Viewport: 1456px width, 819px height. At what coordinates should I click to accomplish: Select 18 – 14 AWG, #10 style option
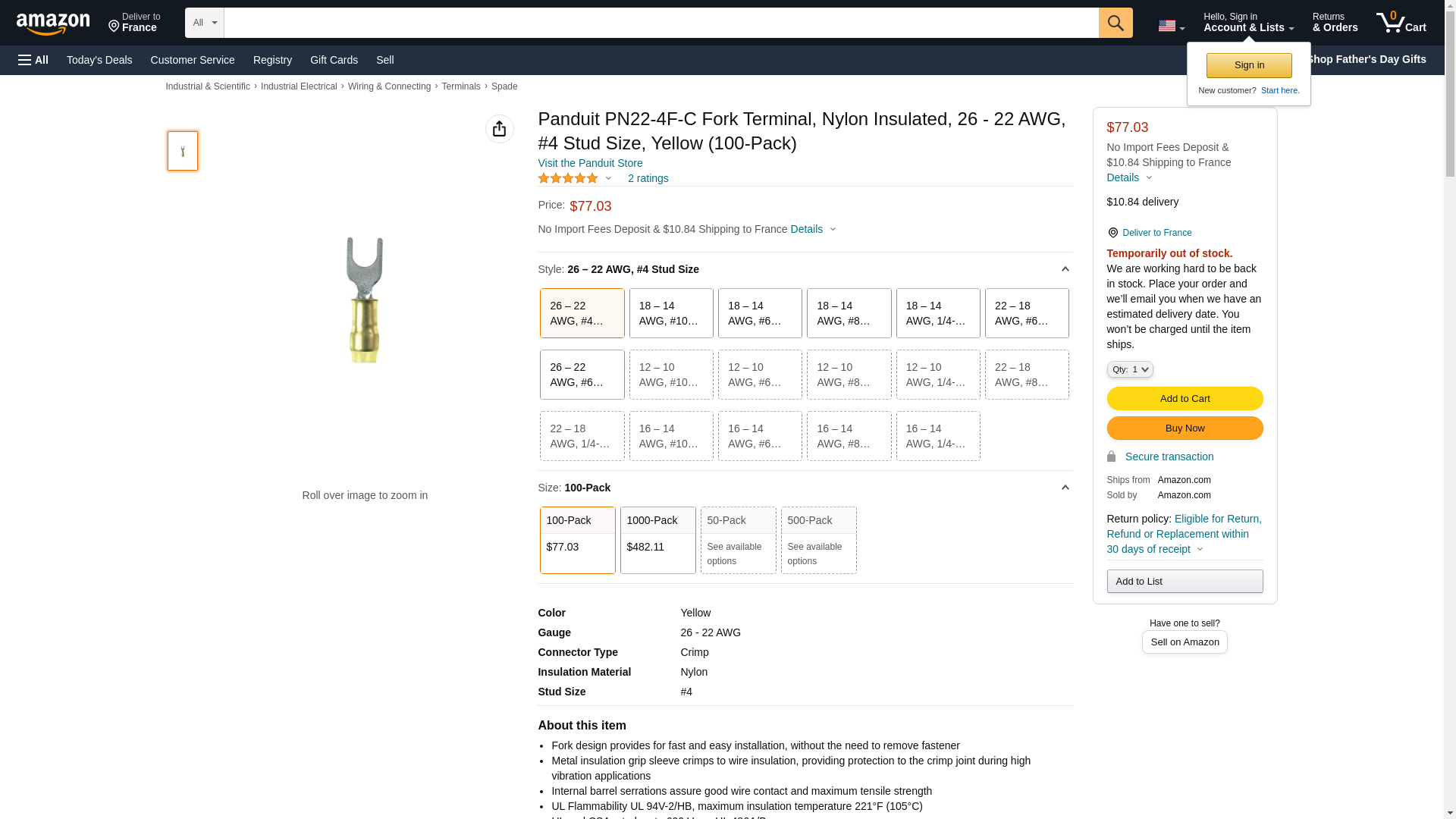(x=670, y=313)
